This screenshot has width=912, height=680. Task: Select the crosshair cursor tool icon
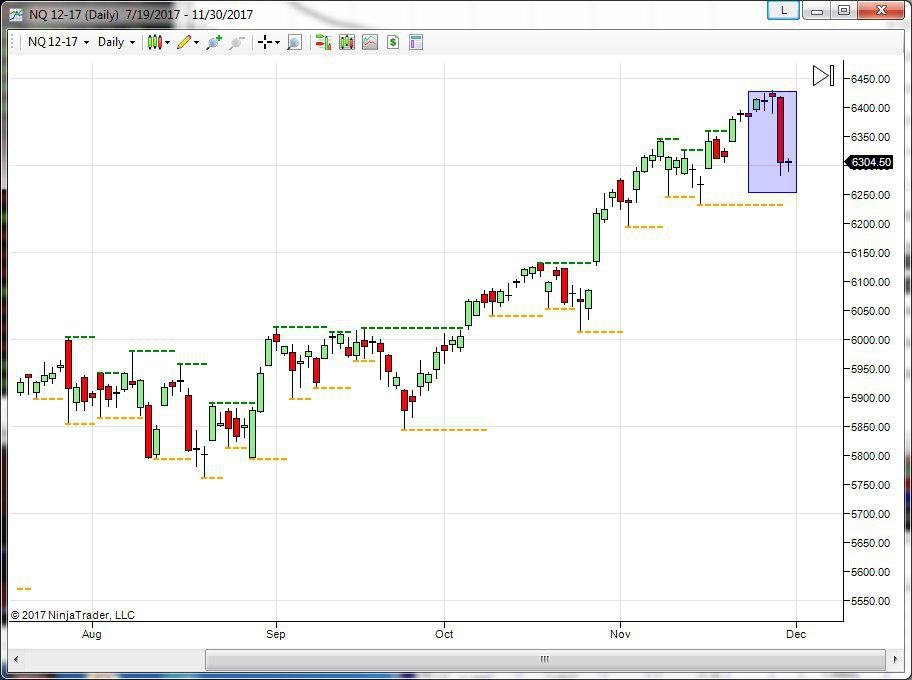pyautogui.click(x=265, y=42)
